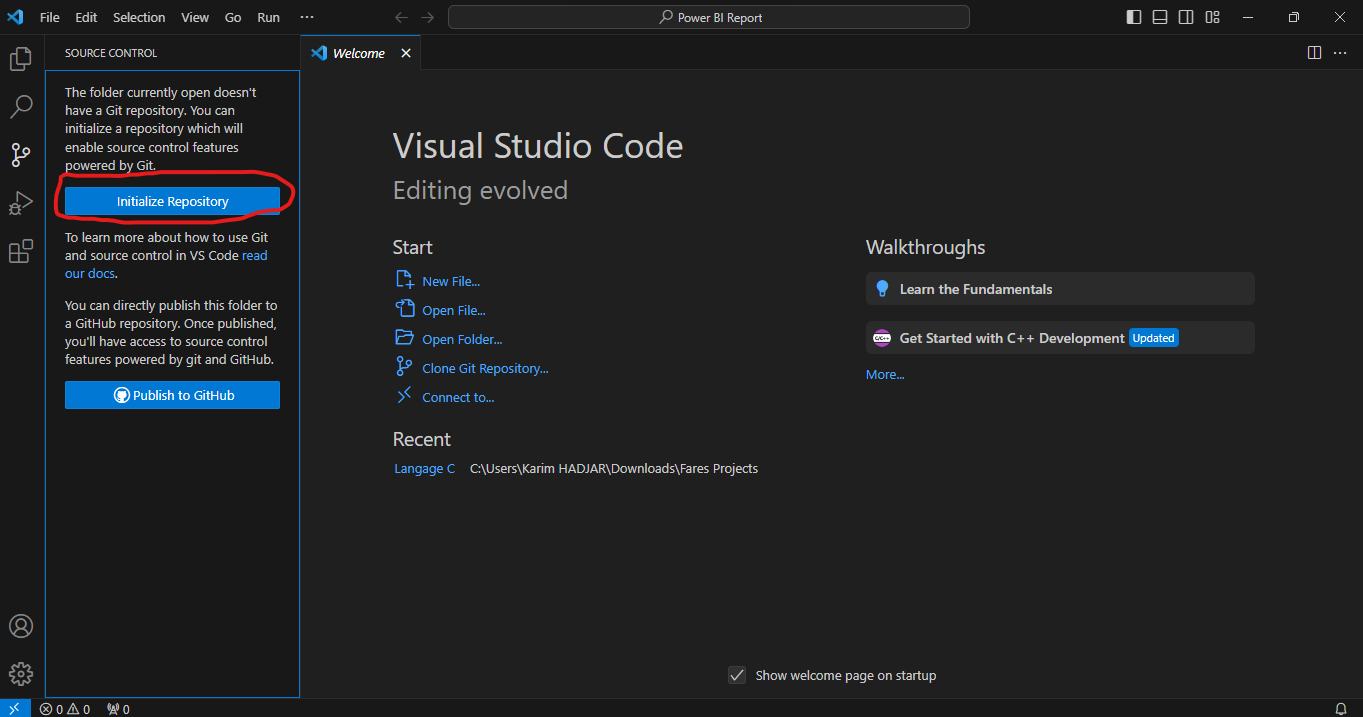
Task: Toggle the bottom panel layout icon
Action: click(x=1160, y=17)
